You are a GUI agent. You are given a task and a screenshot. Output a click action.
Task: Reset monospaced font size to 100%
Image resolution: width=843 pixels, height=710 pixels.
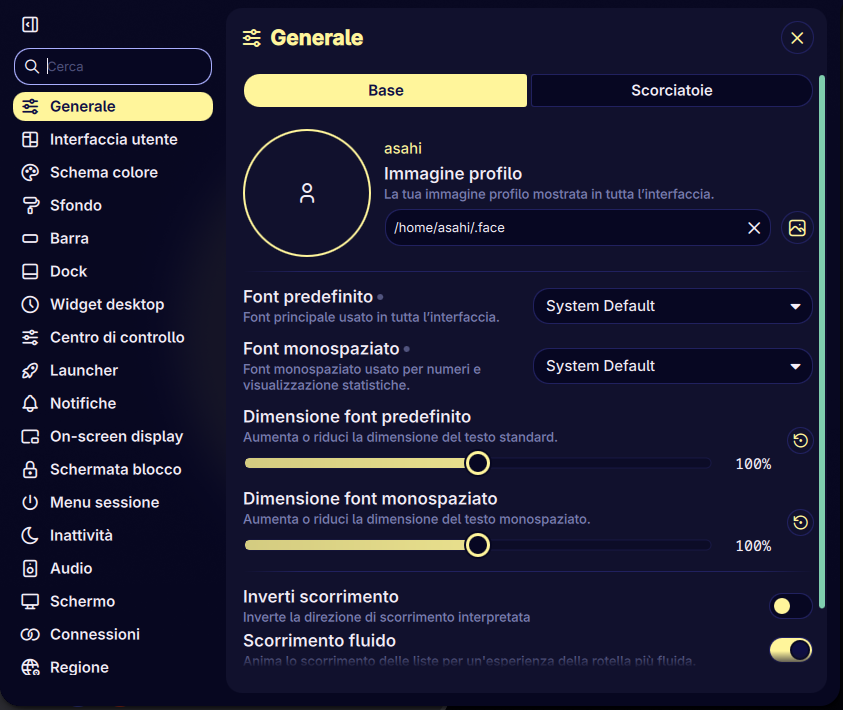[800, 522]
